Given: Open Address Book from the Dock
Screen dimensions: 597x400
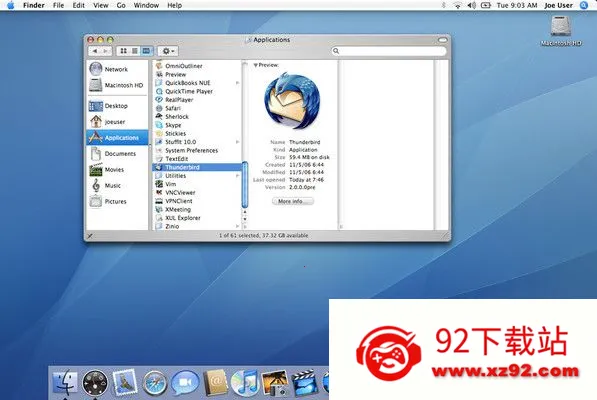Looking at the screenshot, I should [215, 383].
